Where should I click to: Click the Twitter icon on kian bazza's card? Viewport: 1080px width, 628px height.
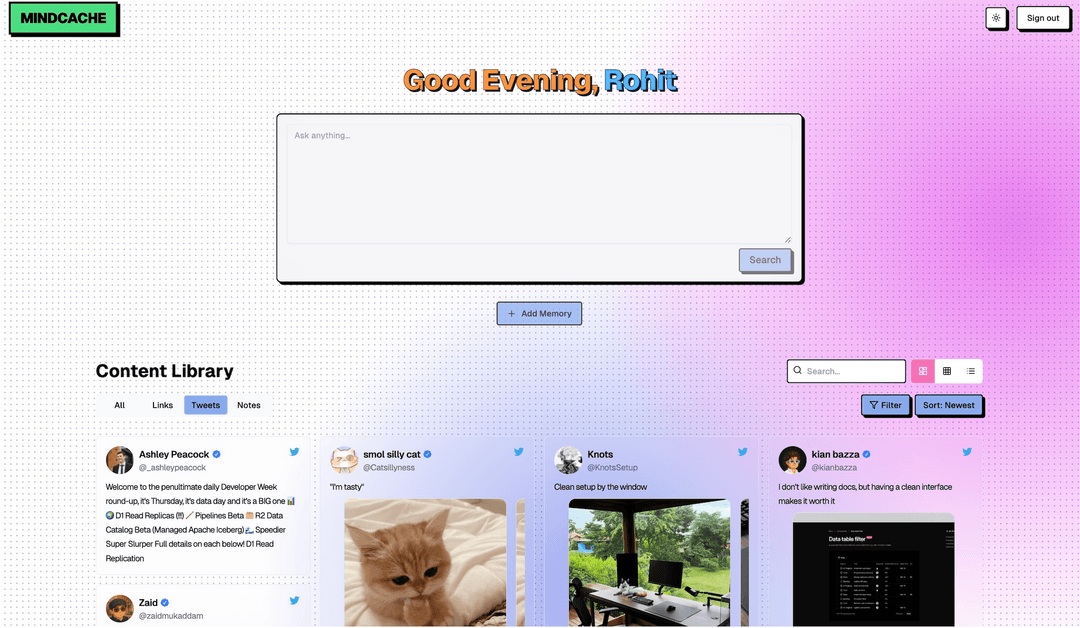pyautogui.click(x=967, y=452)
